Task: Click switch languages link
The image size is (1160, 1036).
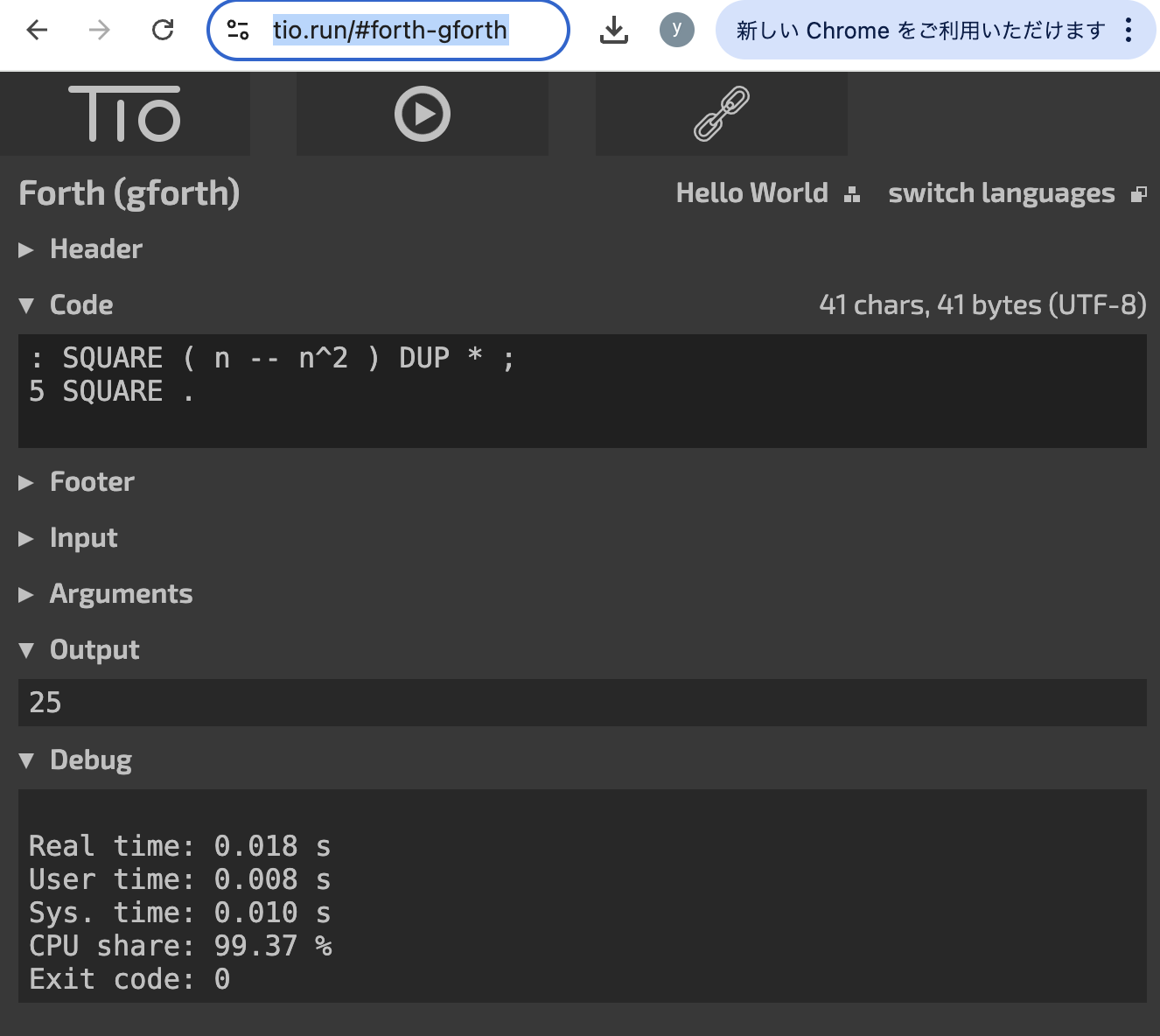Action: tap(1002, 193)
